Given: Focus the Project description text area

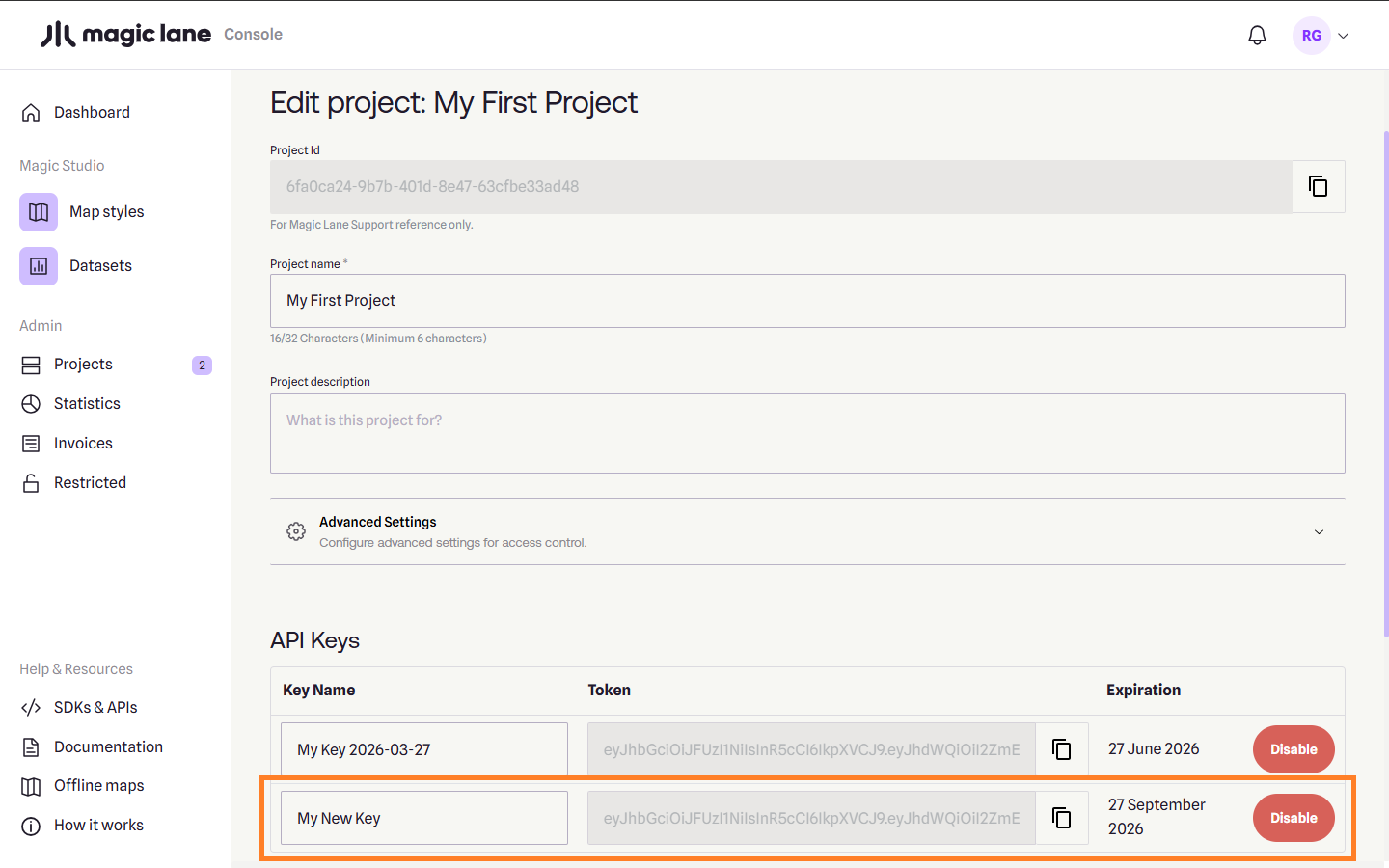Looking at the screenshot, I should click(x=806, y=433).
